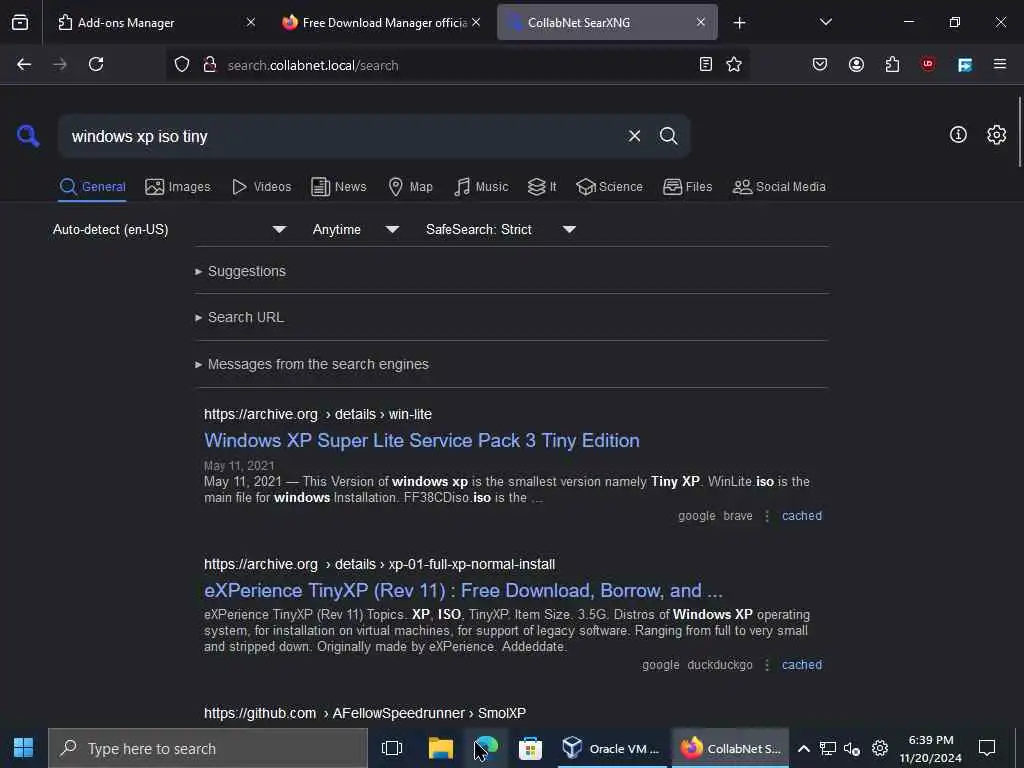List all tabs dropdown arrow
The width and height of the screenshot is (1024, 768).
point(825,22)
